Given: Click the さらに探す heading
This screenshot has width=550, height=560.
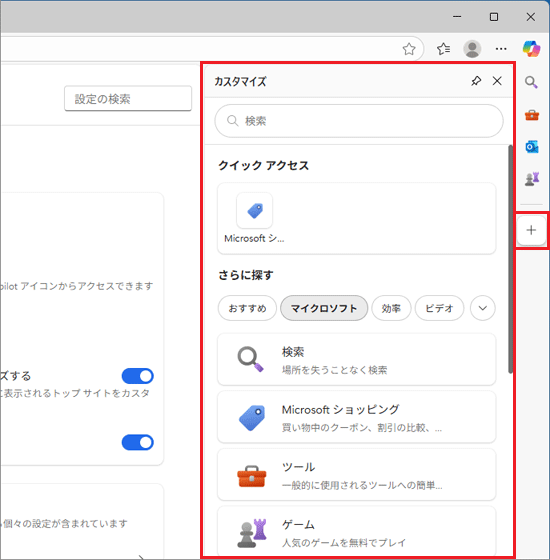Looking at the screenshot, I should (x=246, y=275).
